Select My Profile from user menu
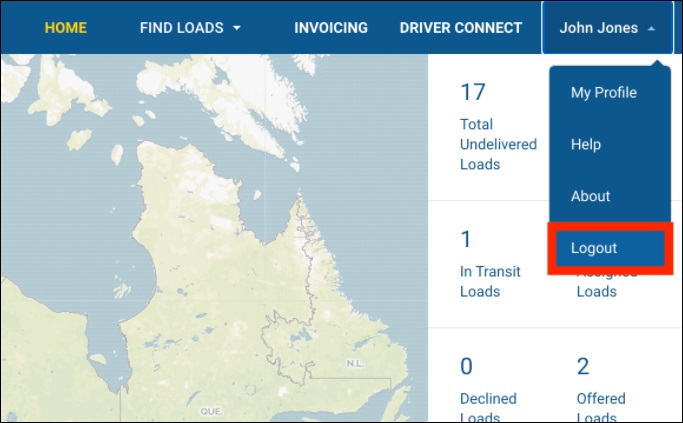This screenshot has width=683, height=423. click(x=604, y=93)
